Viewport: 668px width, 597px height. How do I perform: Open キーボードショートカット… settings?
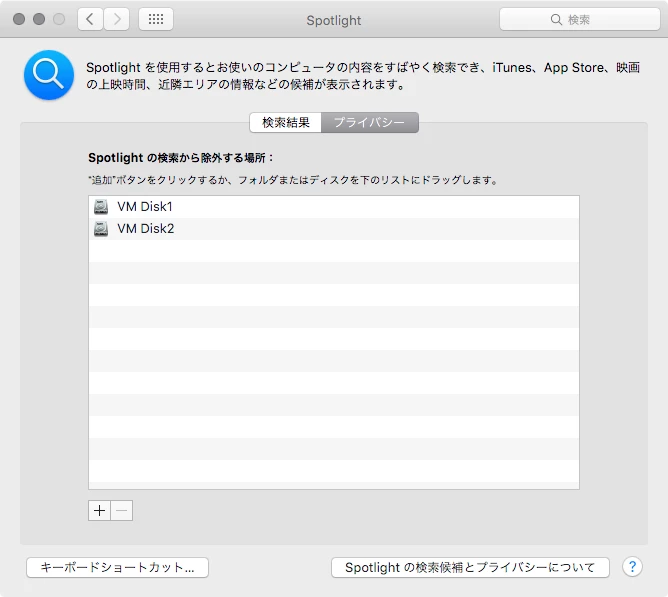[118, 568]
